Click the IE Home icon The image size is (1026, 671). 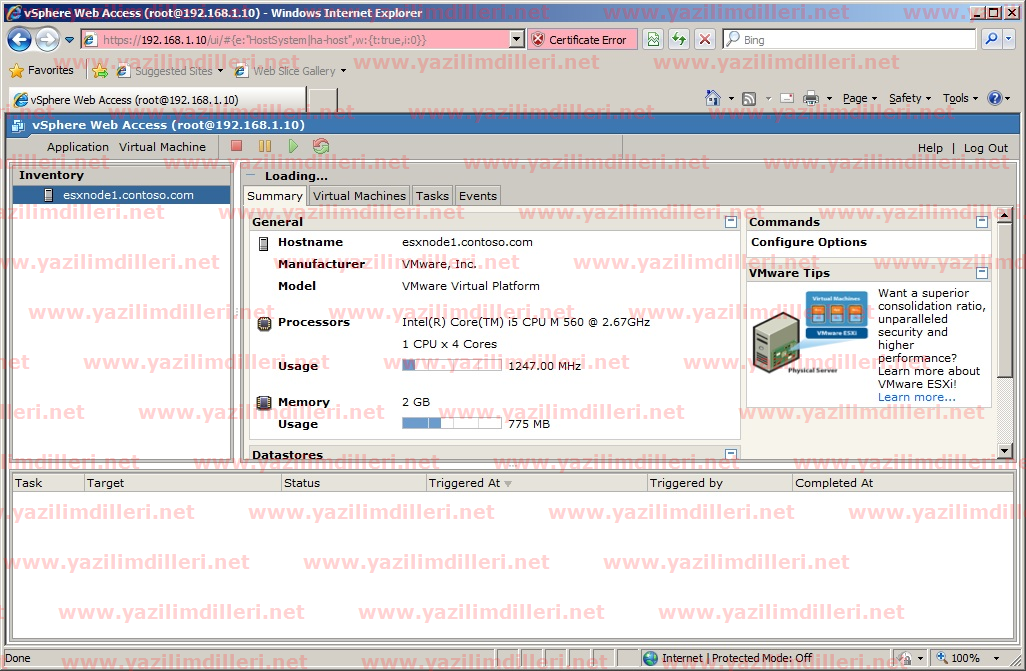click(x=713, y=98)
